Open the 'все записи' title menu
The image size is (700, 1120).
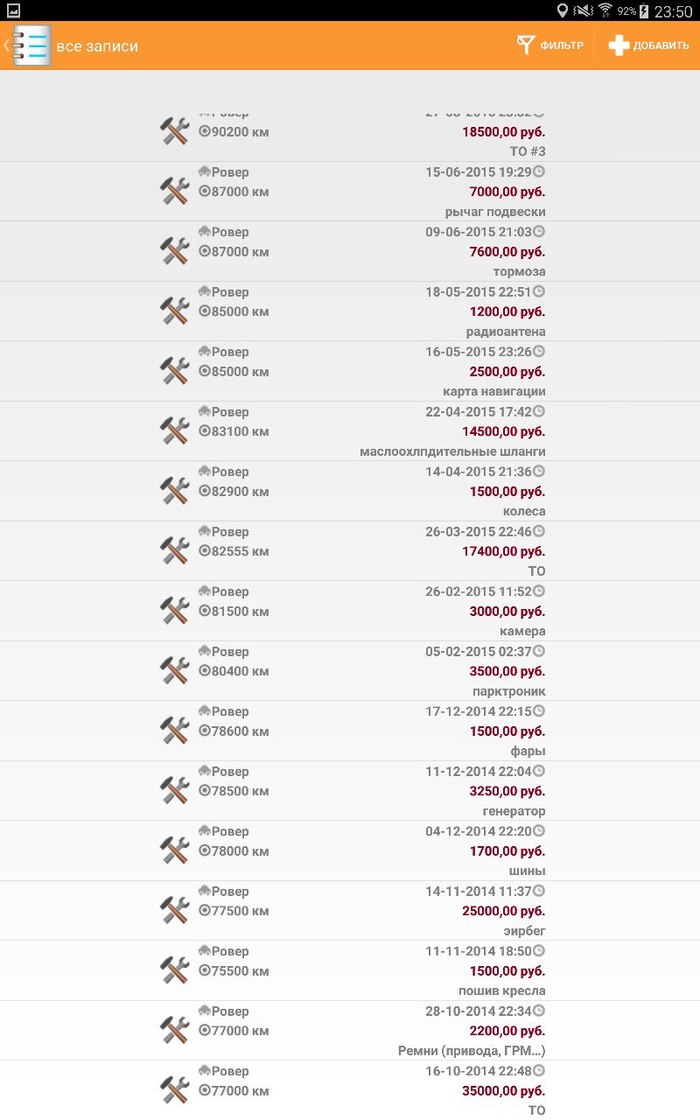coord(97,46)
